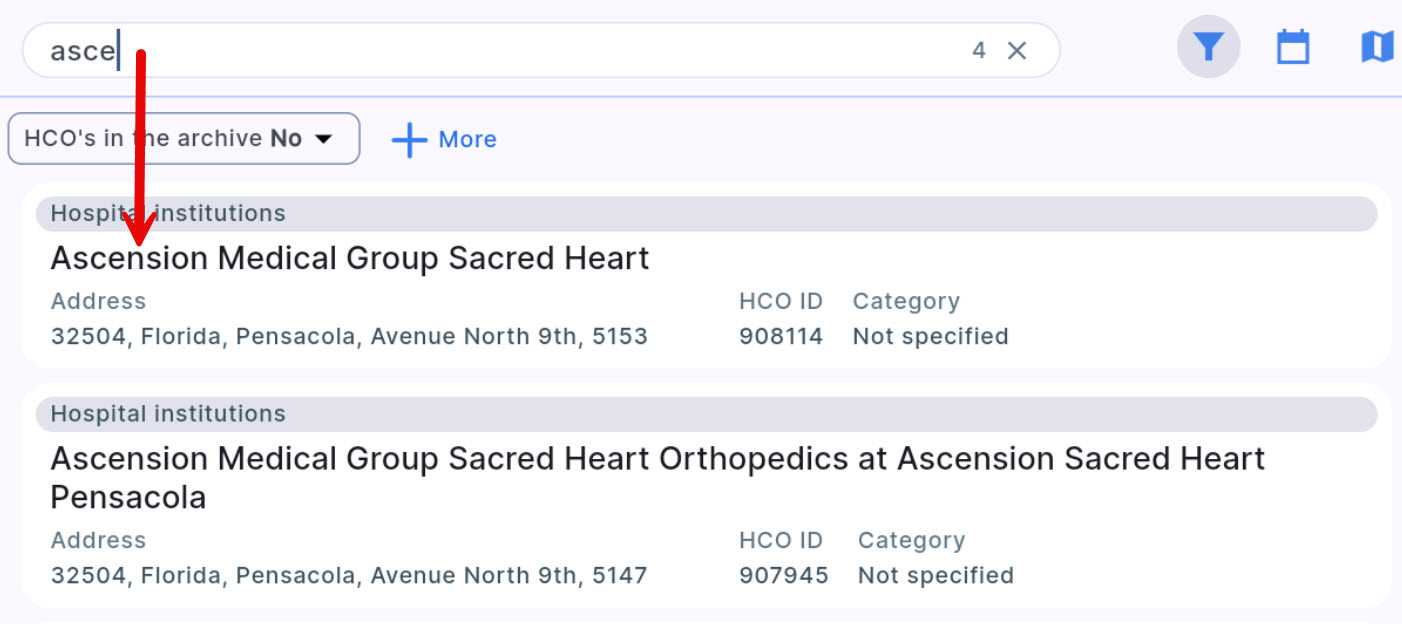Click the caret arrow next to No
Image resolution: width=1402 pixels, height=624 pixels.
(323, 139)
